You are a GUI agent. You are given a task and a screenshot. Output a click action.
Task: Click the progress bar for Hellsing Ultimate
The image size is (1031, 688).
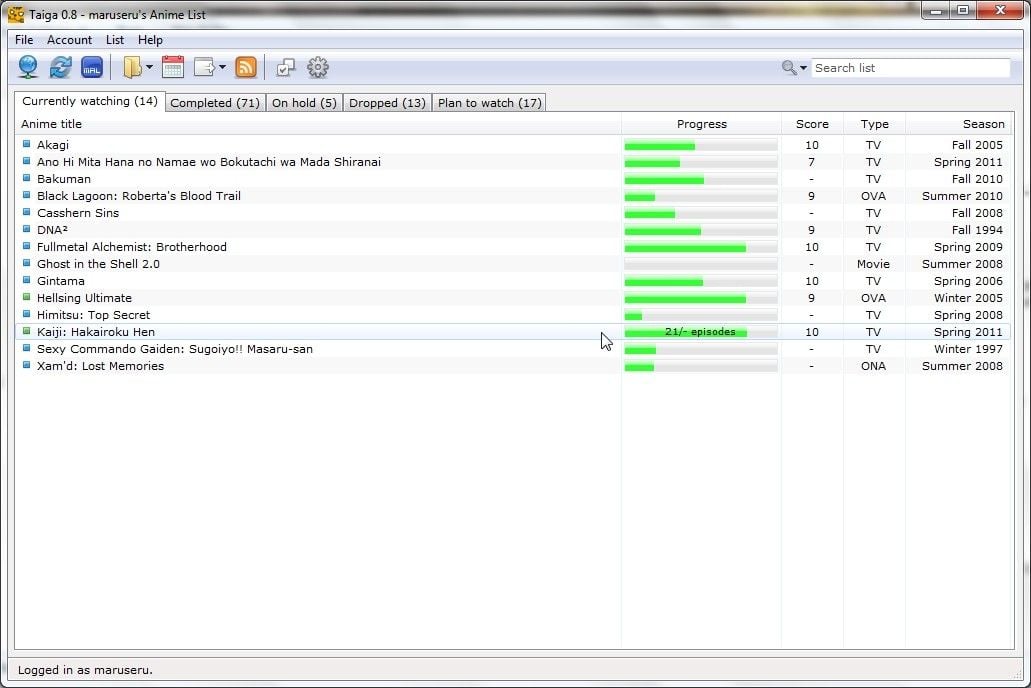(x=701, y=299)
